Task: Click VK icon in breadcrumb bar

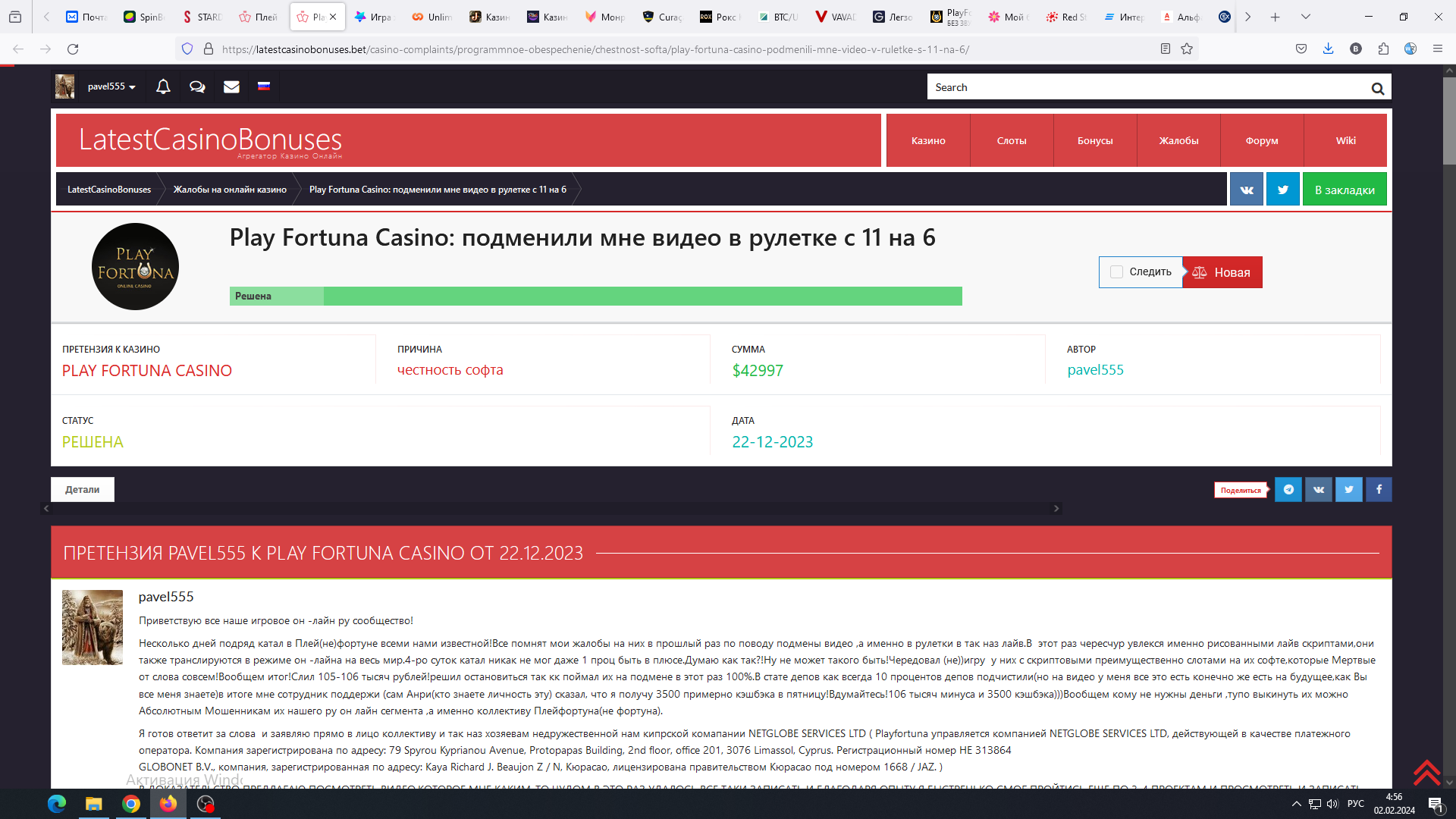Action: [x=1246, y=190]
